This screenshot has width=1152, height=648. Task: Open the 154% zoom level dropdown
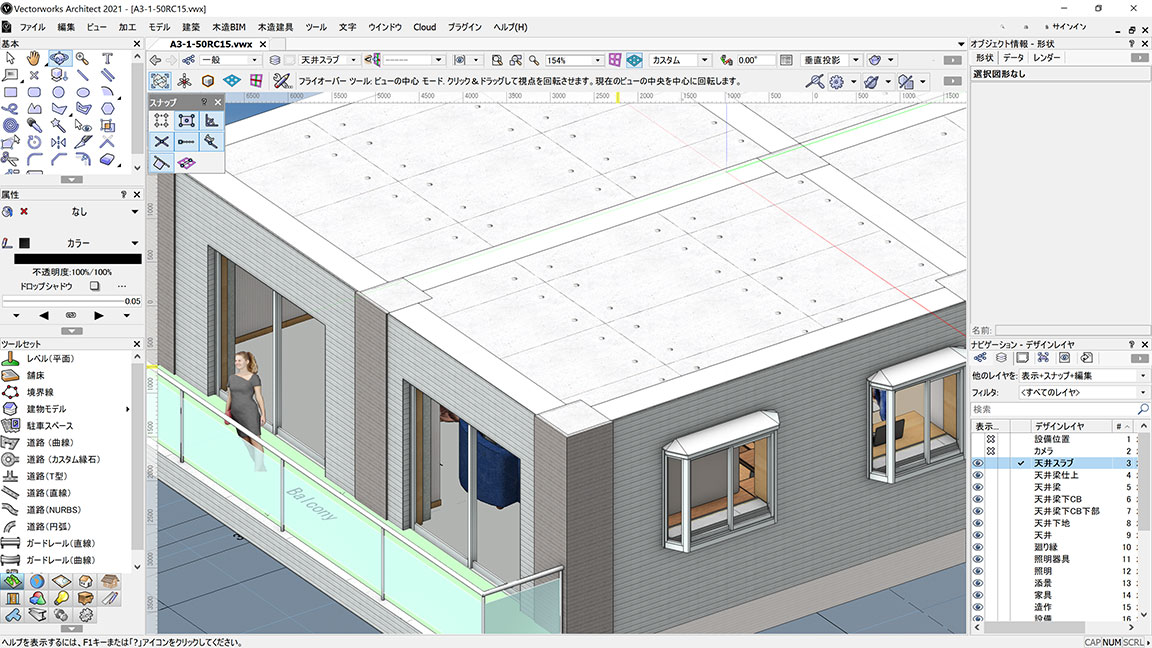click(x=596, y=59)
